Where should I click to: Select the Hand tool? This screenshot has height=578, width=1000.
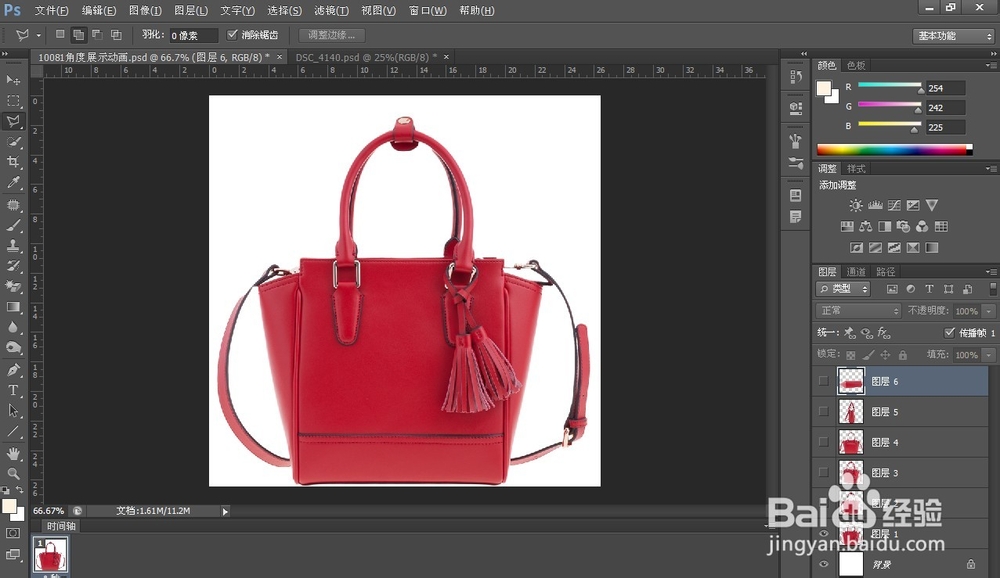[13, 454]
